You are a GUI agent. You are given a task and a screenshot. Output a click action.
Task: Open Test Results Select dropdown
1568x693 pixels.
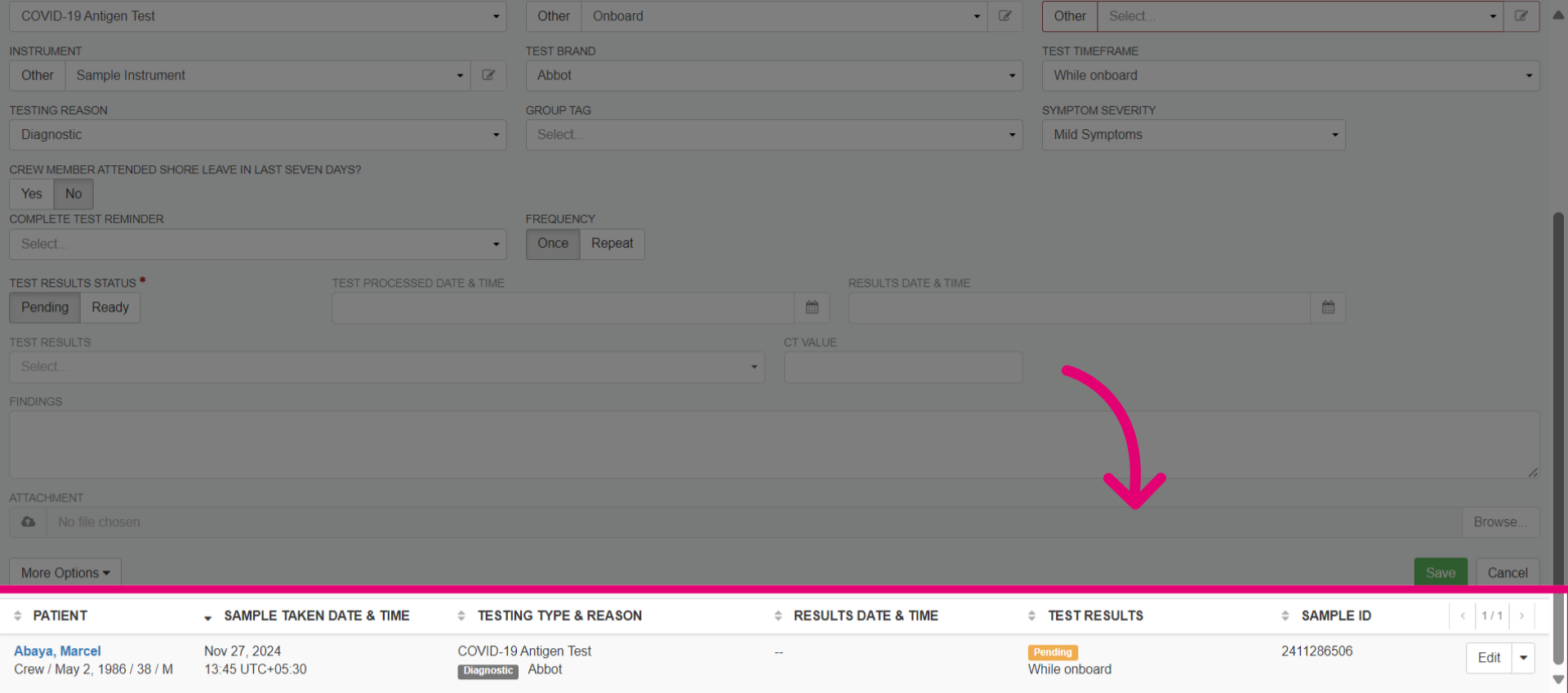[x=387, y=367]
